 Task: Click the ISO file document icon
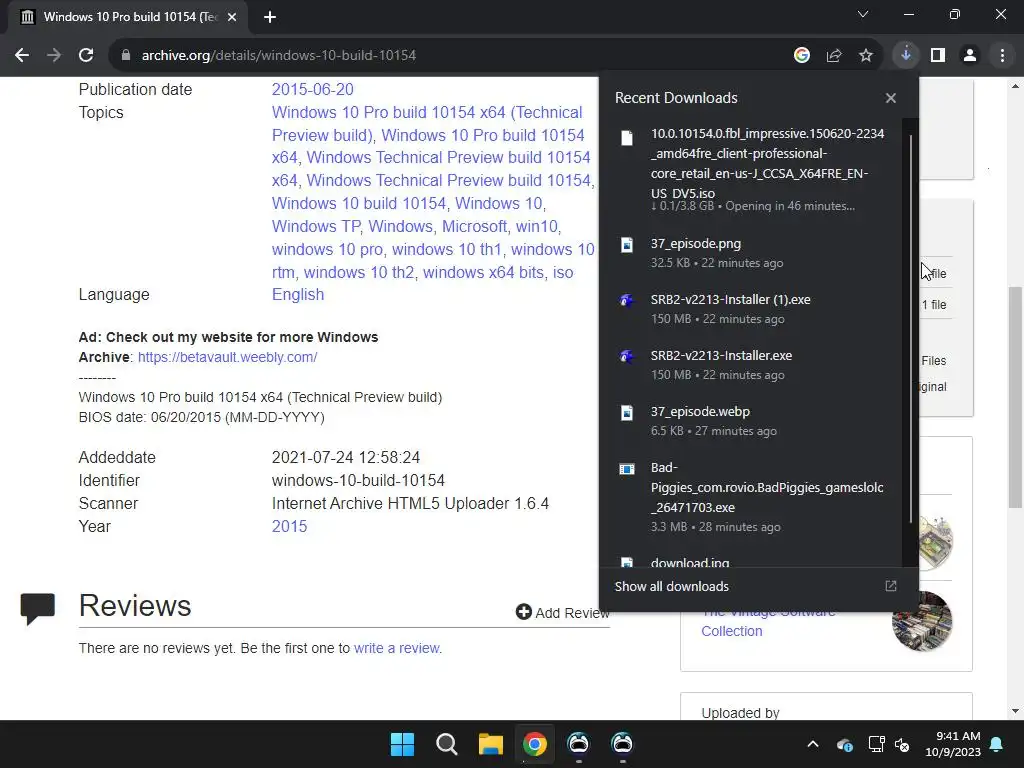pos(627,138)
